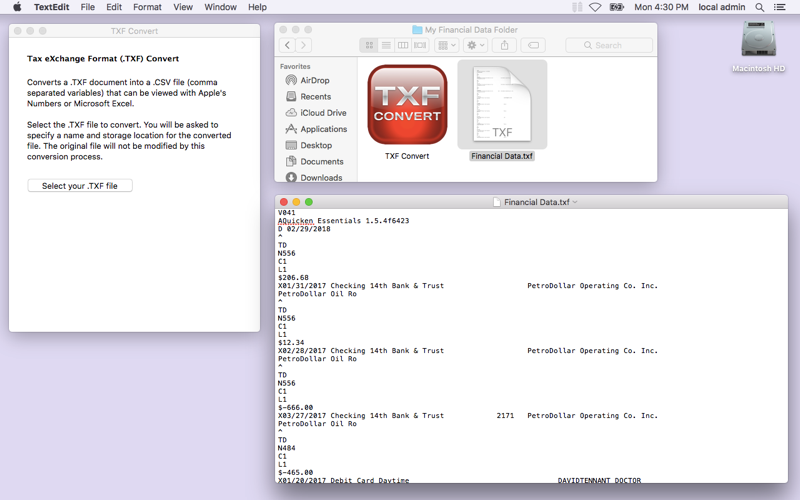Viewport: 800px width, 500px height.
Task: Open the TXF Convert app icon in Finder
Action: click(x=407, y=105)
